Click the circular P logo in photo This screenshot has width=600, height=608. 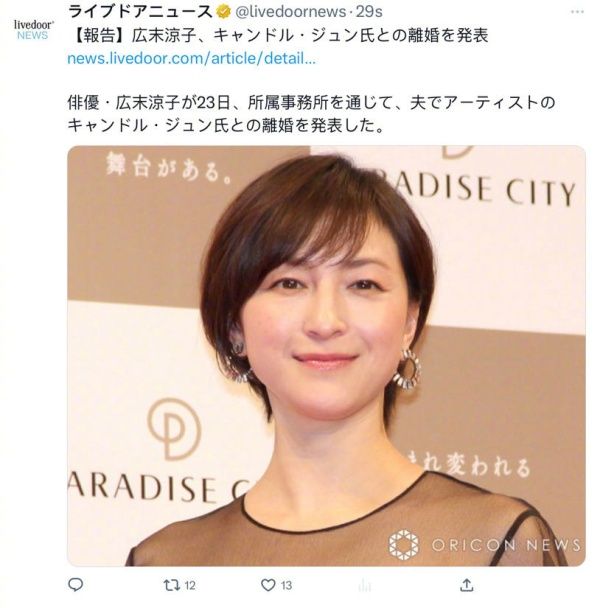click(175, 428)
